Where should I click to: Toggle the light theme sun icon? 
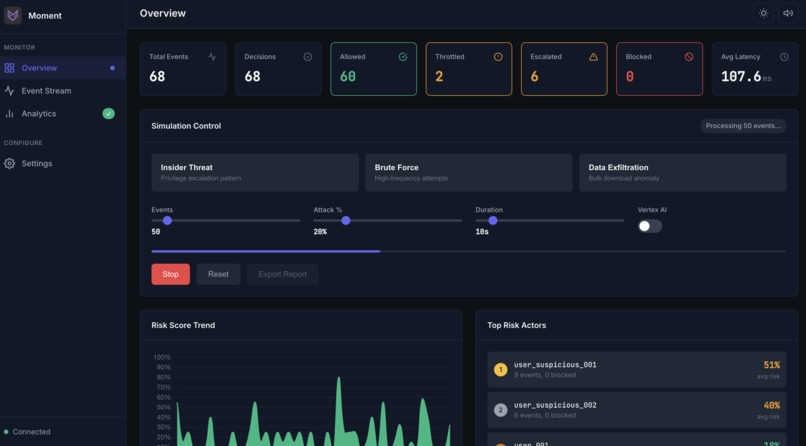click(x=763, y=13)
